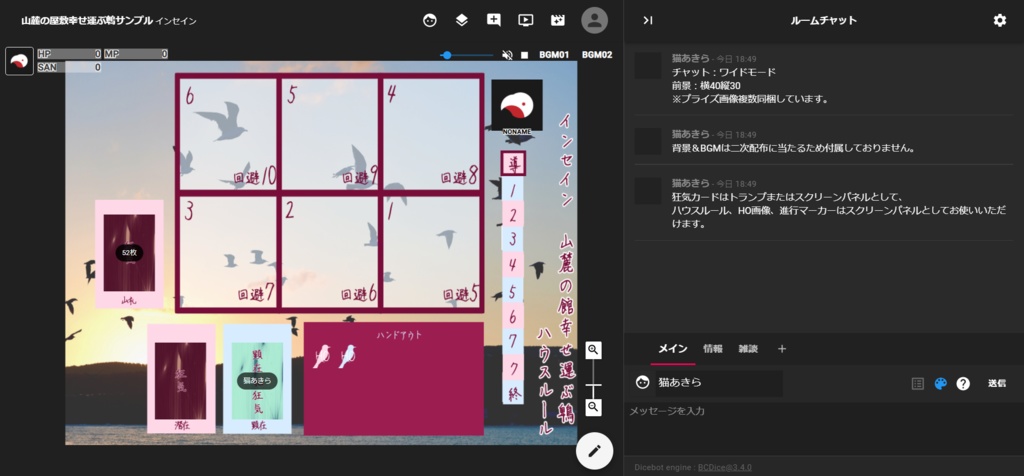
Task: Select progress marker 終
Action: point(513,393)
